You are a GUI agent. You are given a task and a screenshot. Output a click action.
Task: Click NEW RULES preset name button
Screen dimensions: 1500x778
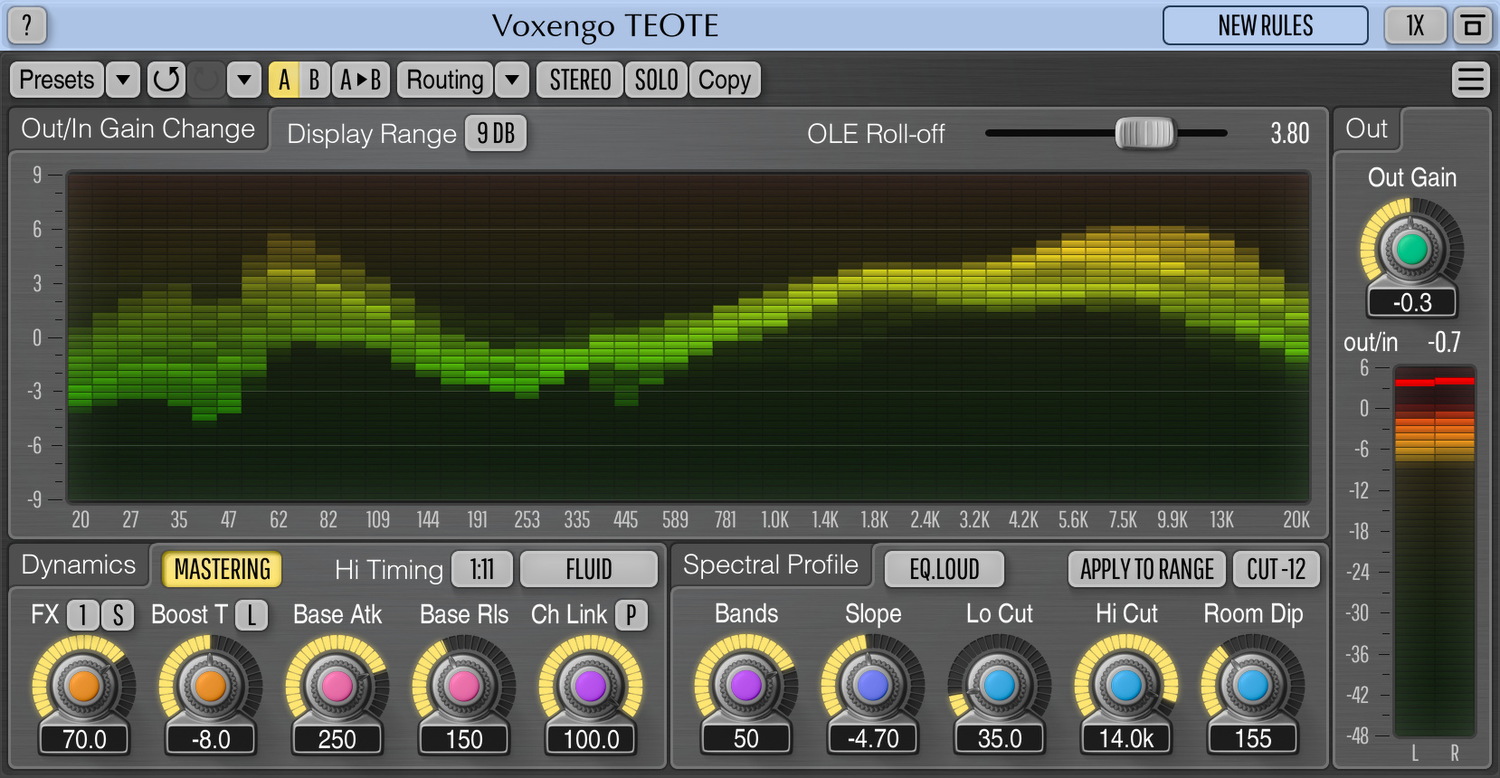click(1265, 25)
